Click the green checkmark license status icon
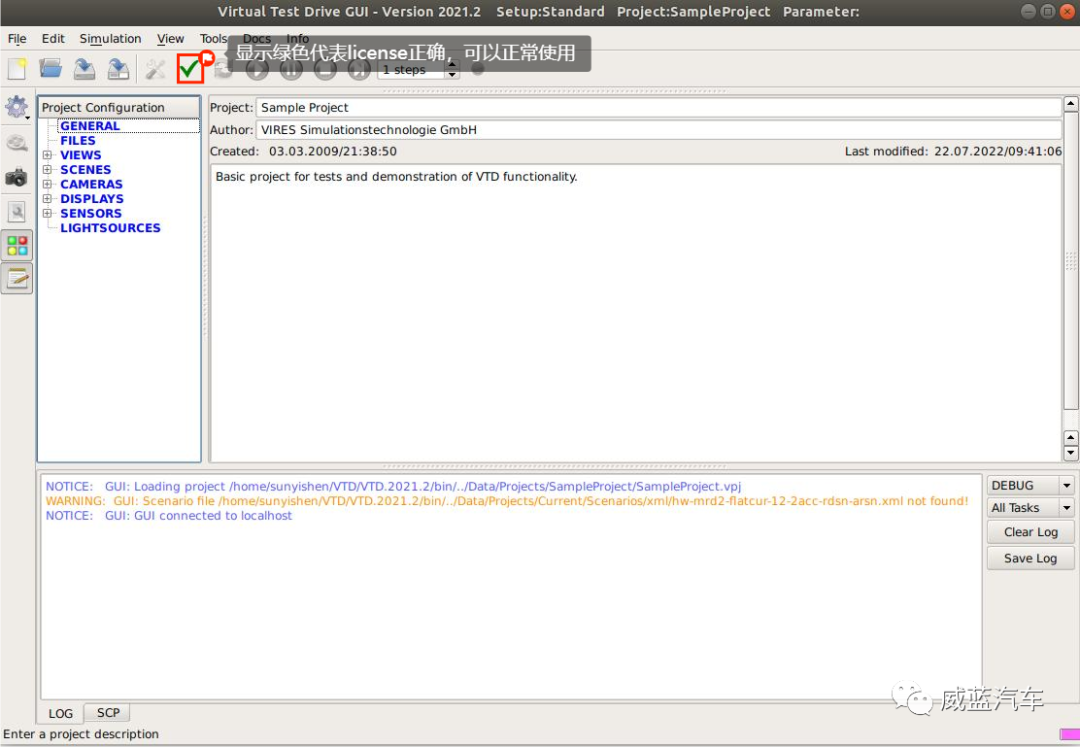The height and width of the screenshot is (747, 1080). tap(189, 68)
